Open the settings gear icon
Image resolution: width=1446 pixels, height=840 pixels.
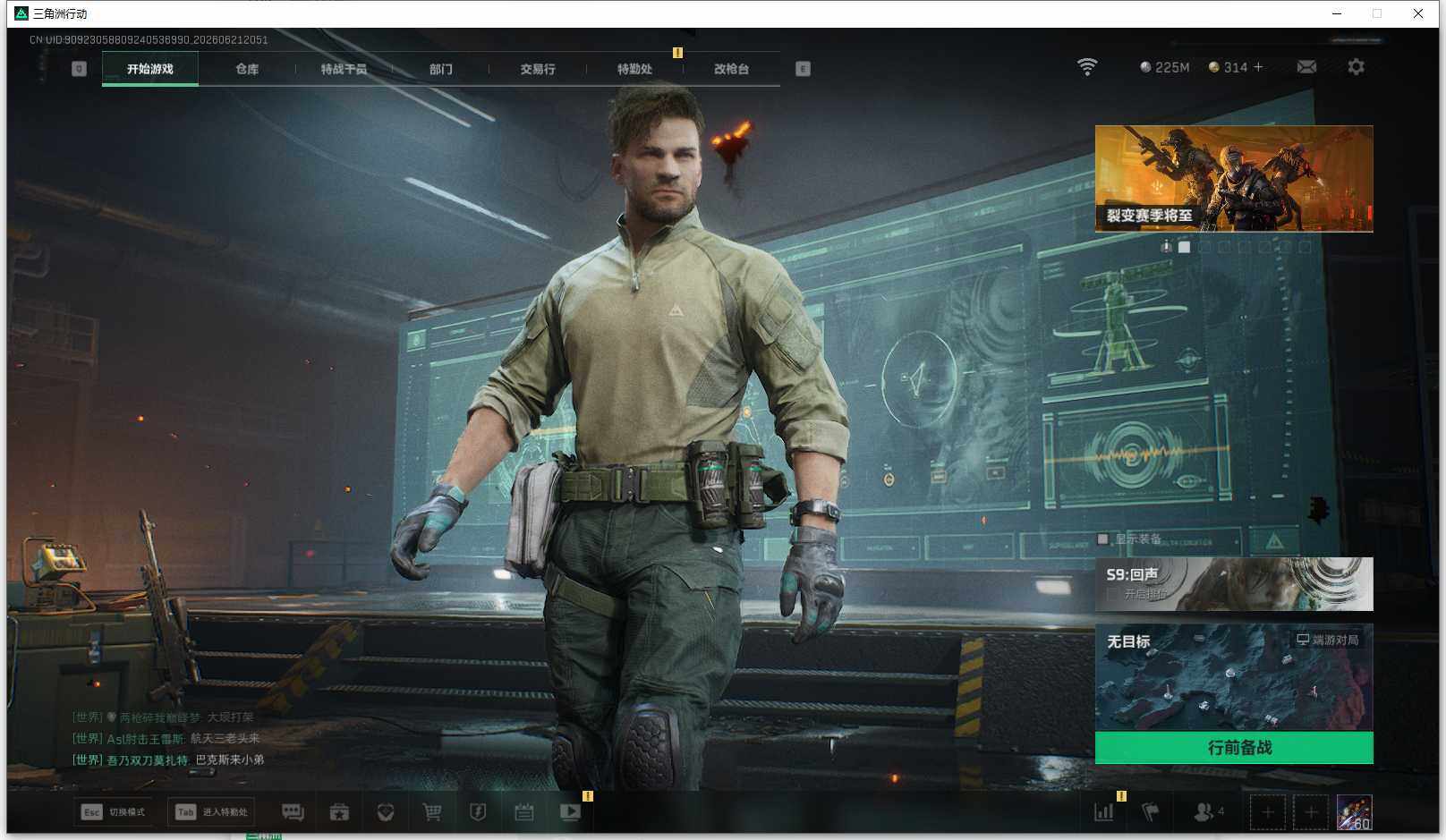tap(1356, 67)
